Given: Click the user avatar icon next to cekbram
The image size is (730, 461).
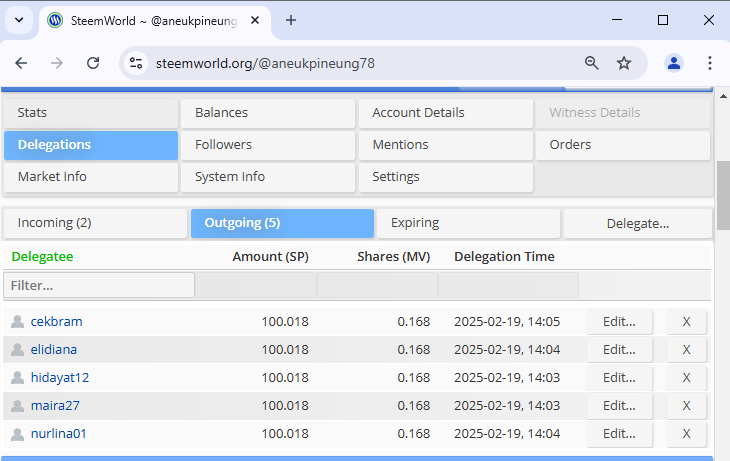Looking at the screenshot, I should click(17, 322).
